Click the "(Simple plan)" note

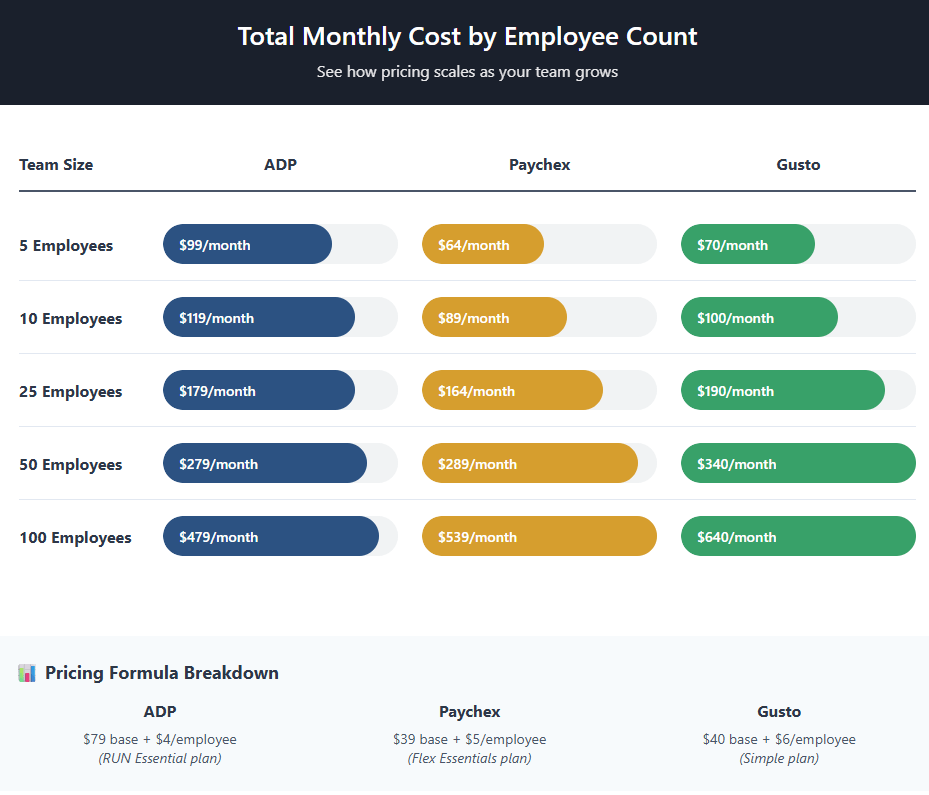779,758
